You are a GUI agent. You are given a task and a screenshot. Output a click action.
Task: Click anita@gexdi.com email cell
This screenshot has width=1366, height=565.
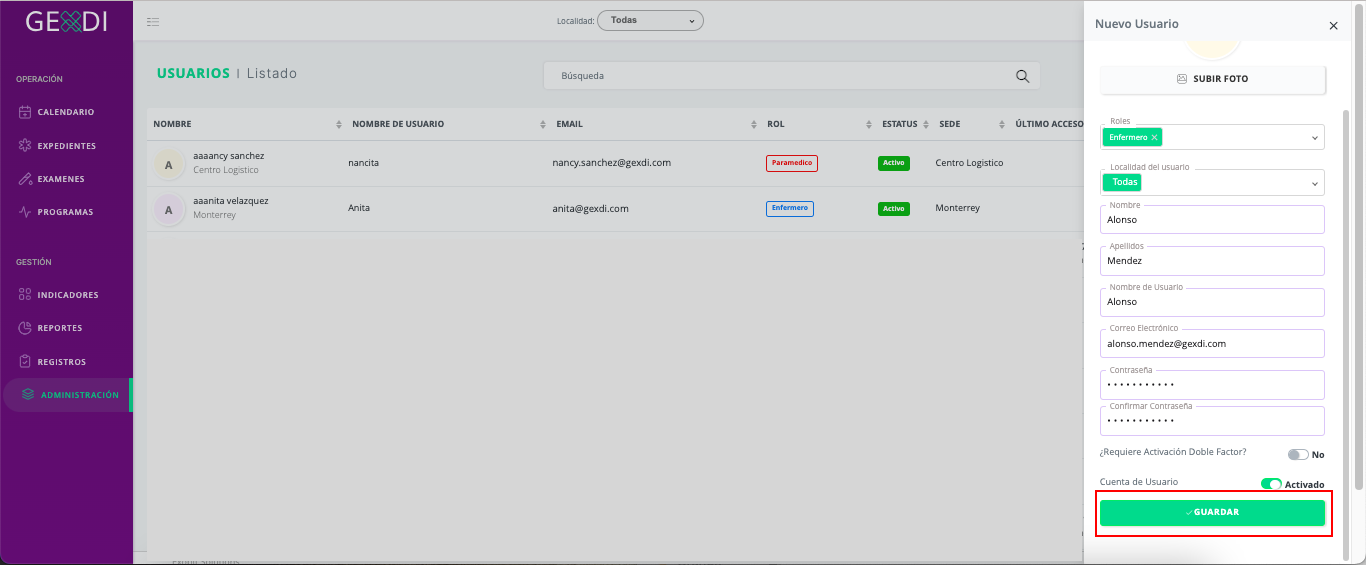(590, 208)
